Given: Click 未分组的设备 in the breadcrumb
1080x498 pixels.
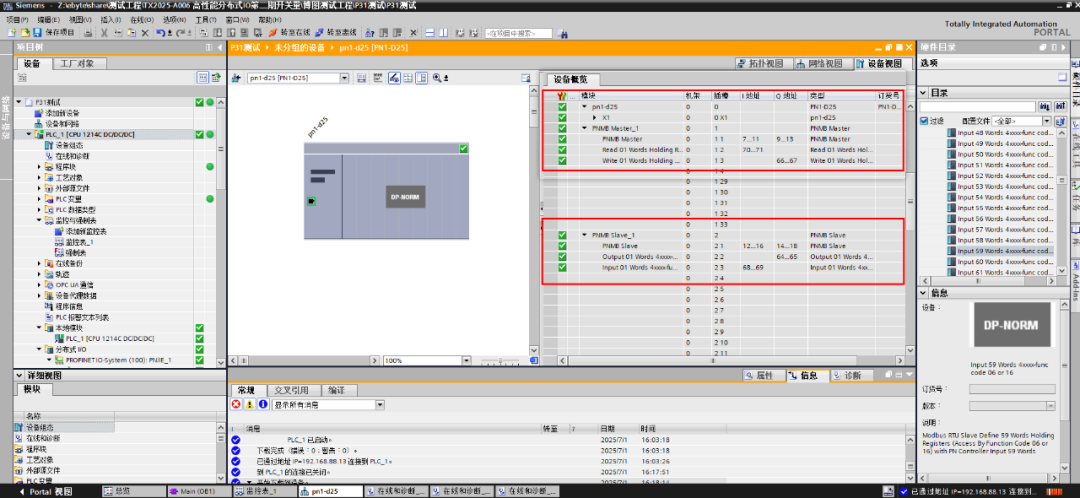Looking at the screenshot, I should tap(300, 48).
